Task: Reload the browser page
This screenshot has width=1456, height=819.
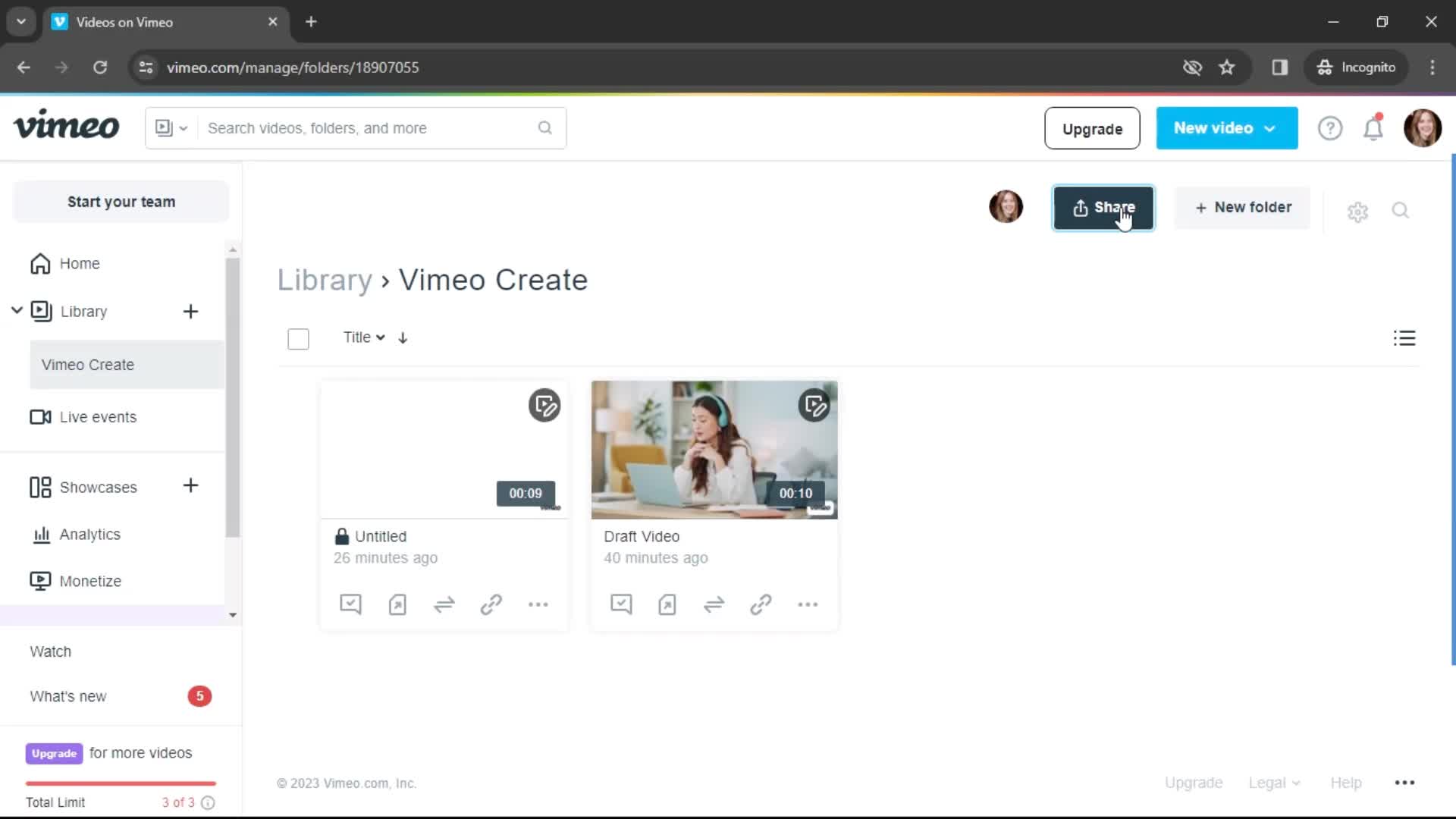Action: click(x=100, y=67)
